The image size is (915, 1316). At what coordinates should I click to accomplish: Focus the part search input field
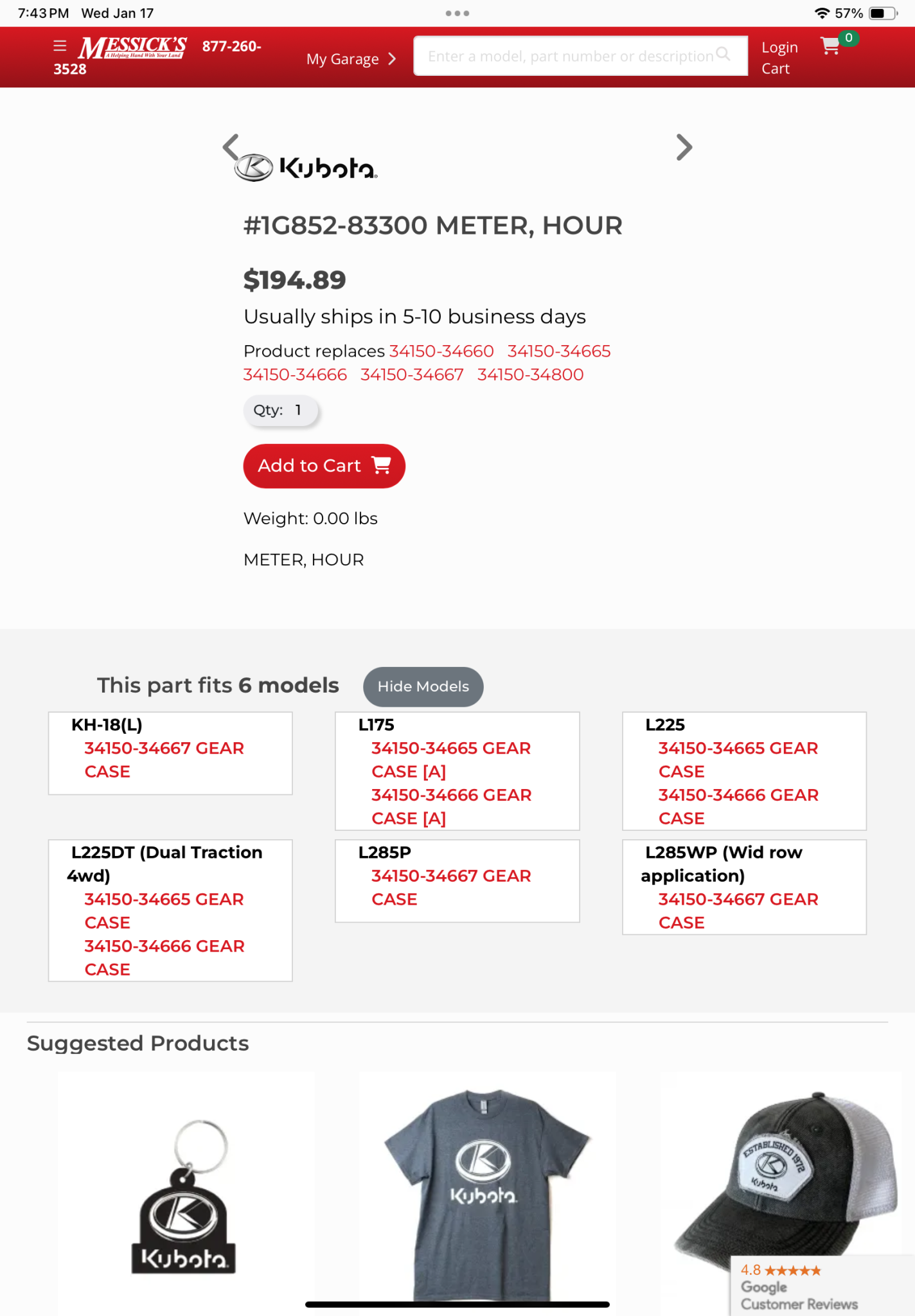[569, 57]
